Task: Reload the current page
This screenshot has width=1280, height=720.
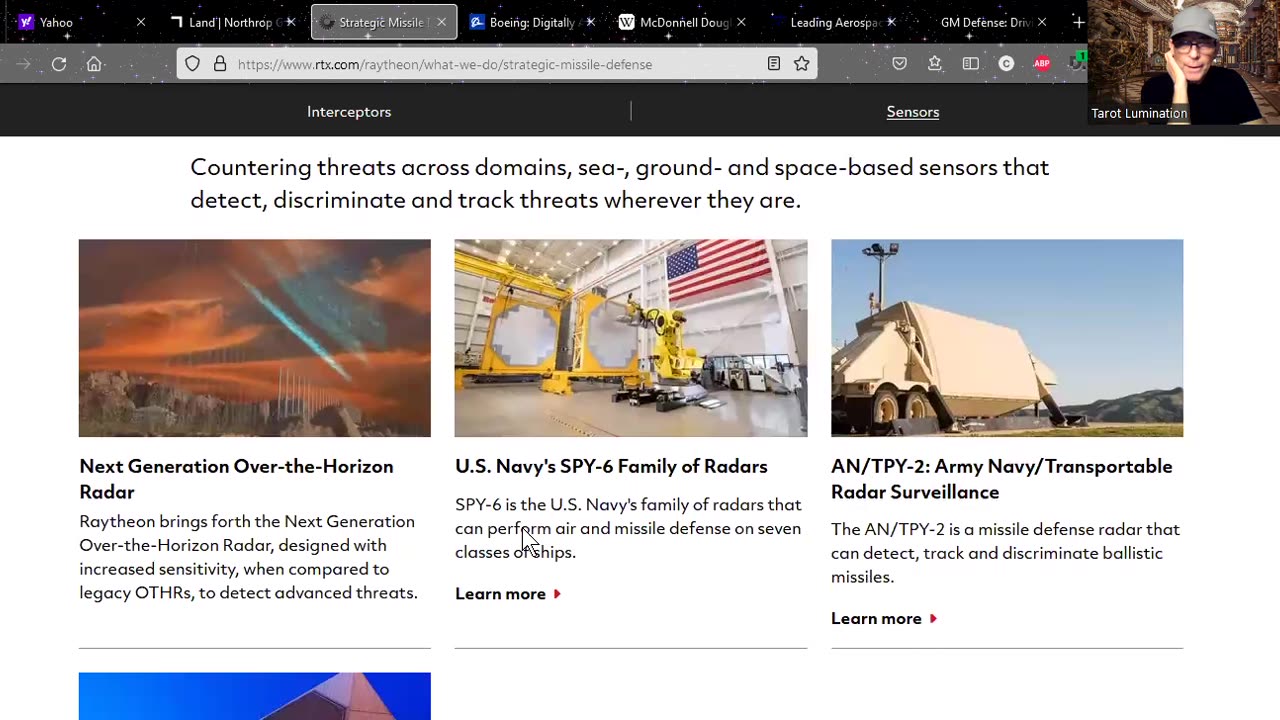Action: pyautogui.click(x=59, y=64)
